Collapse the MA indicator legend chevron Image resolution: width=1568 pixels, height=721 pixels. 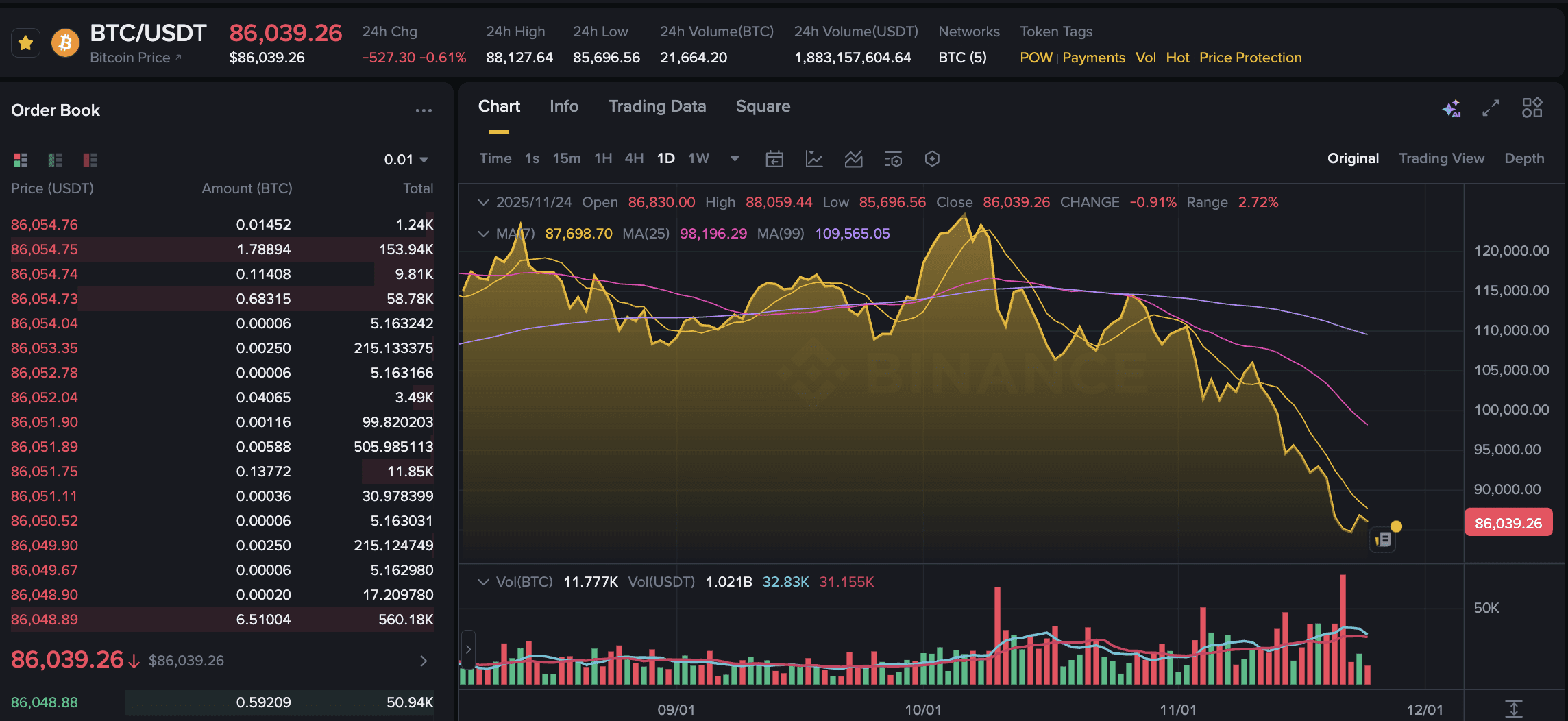point(483,234)
